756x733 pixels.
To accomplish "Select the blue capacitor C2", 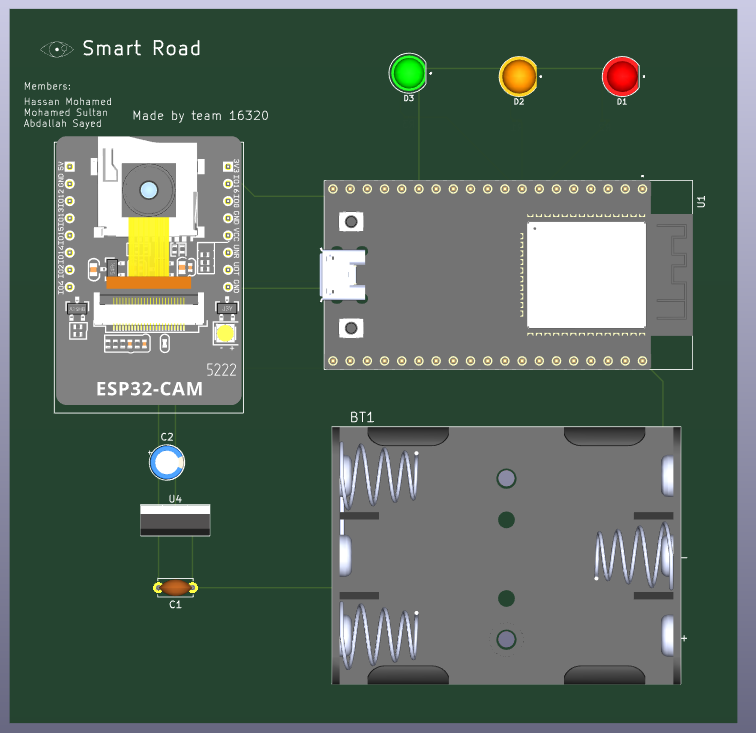I will click(x=167, y=462).
